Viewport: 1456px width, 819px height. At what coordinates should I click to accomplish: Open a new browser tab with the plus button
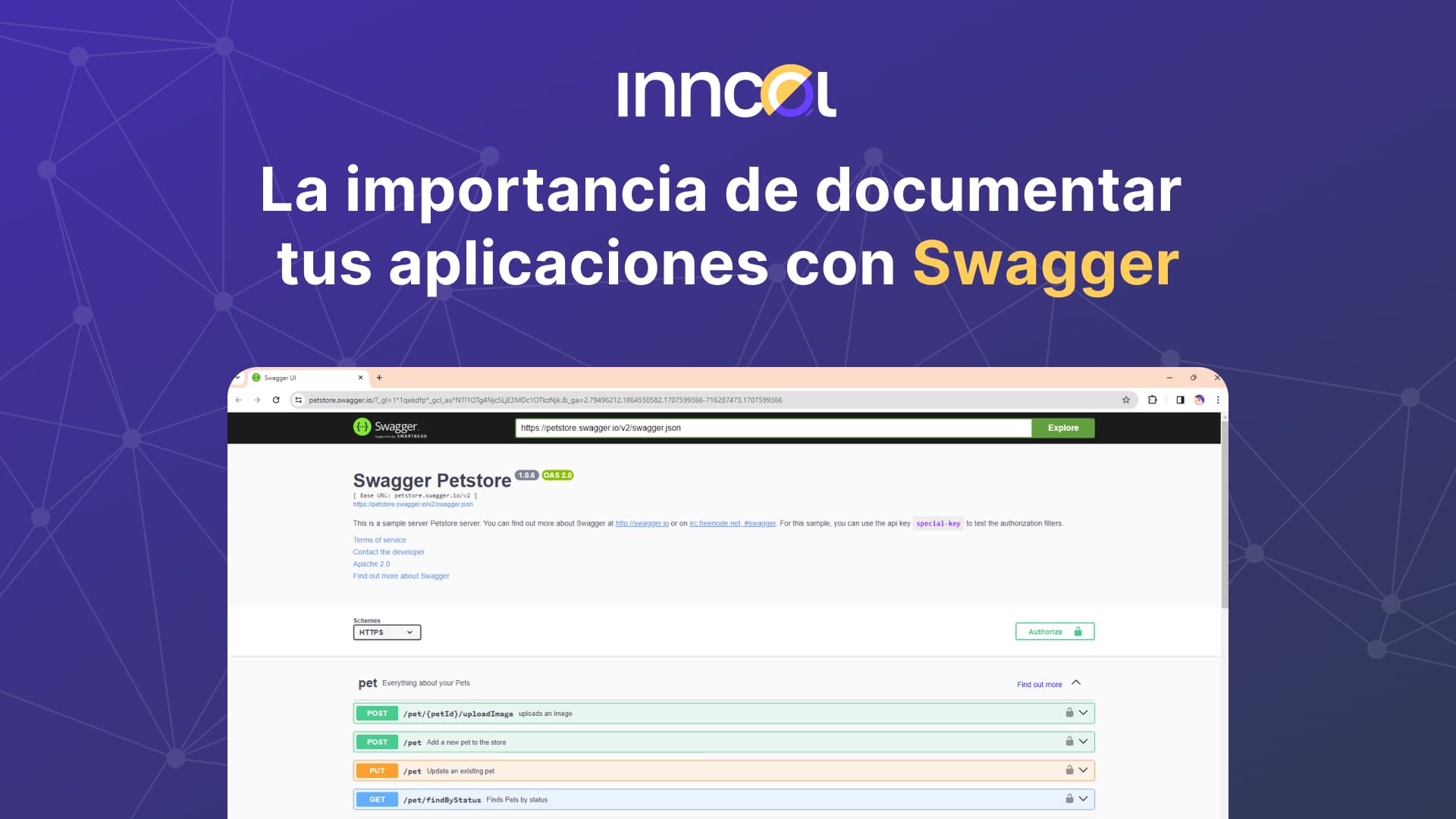tap(379, 377)
